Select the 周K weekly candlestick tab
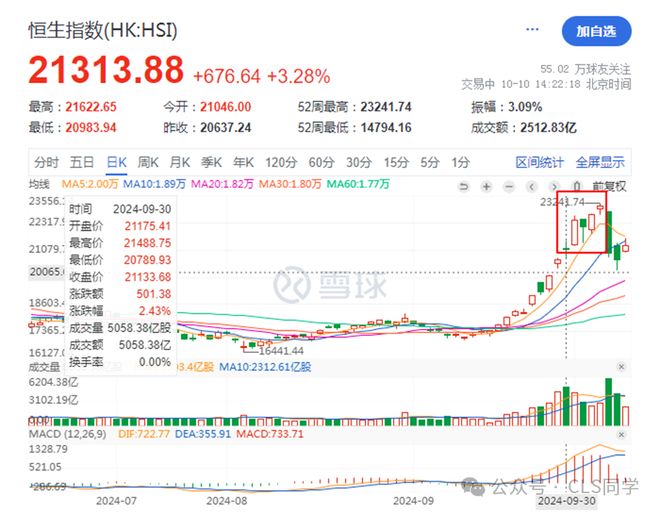This screenshot has height=513, width=660. coord(148,162)
